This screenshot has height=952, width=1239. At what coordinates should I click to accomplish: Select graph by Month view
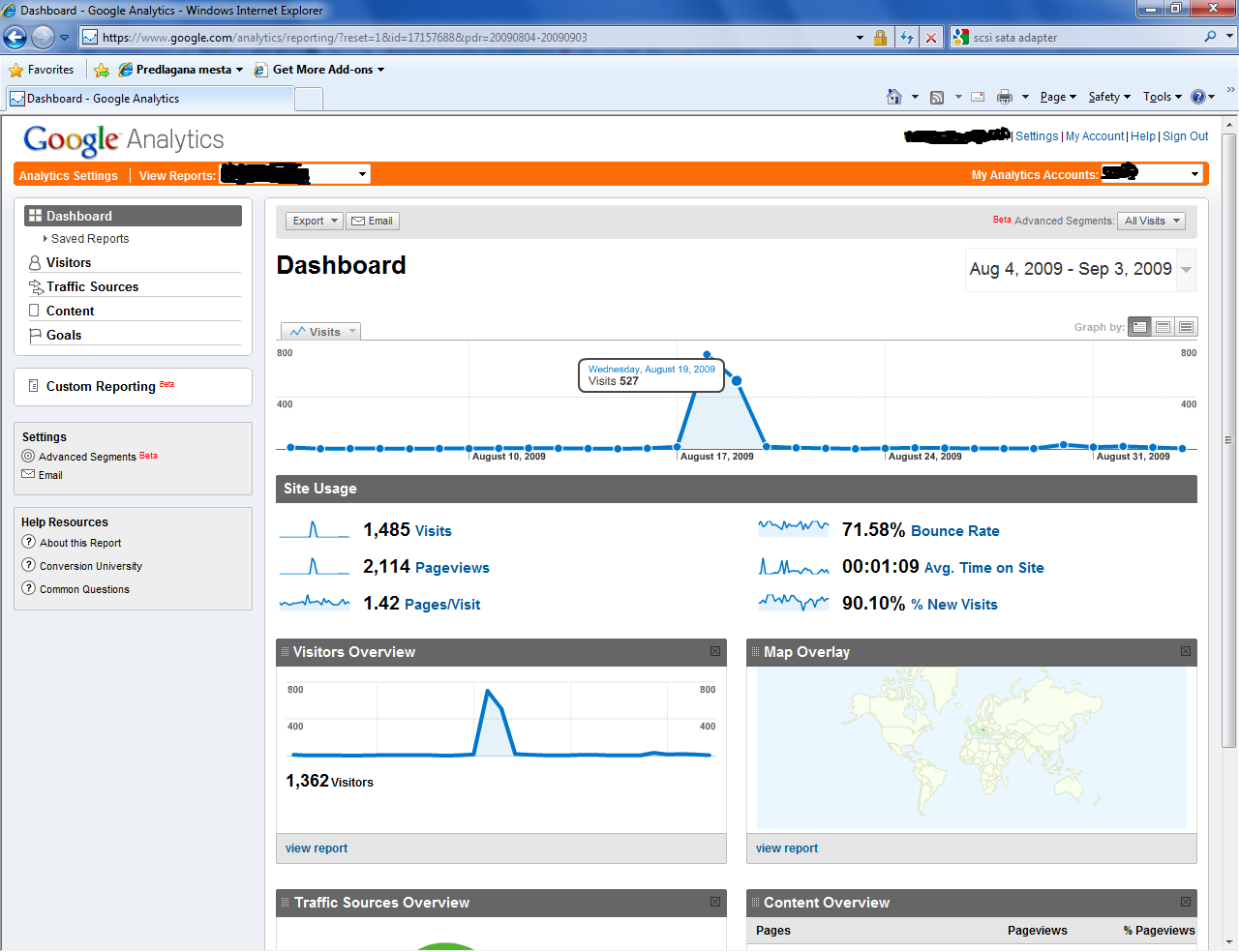tap(1186, 327)
